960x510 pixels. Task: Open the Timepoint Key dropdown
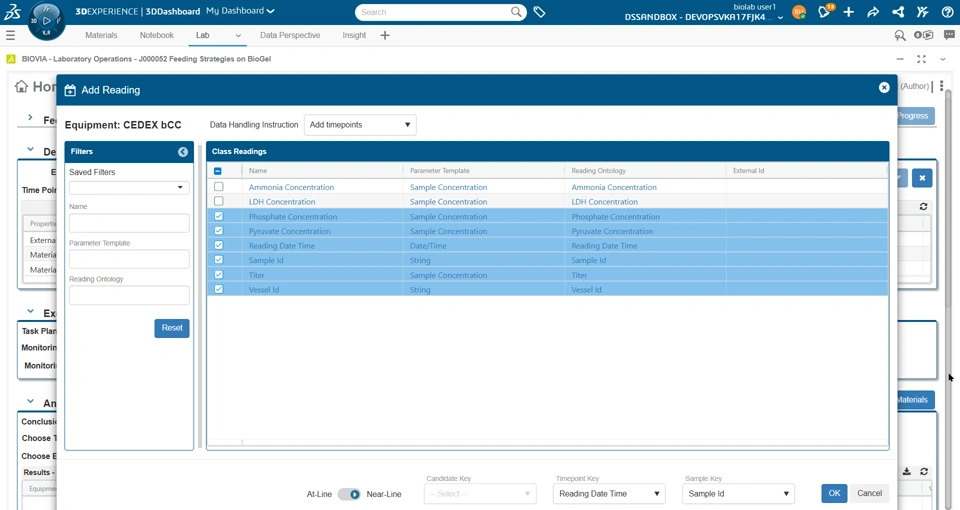[x=609, y=493]
